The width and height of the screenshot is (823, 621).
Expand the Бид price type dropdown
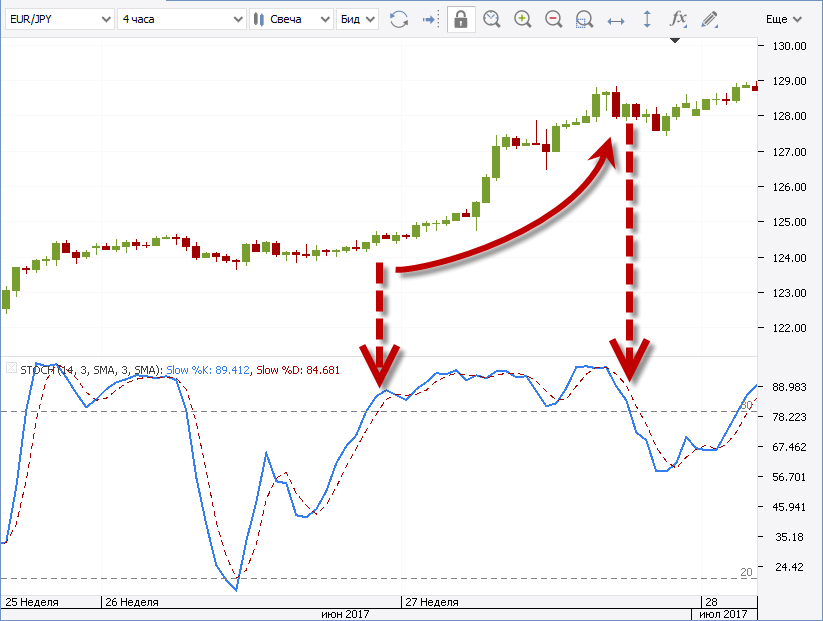coord(358,19)
